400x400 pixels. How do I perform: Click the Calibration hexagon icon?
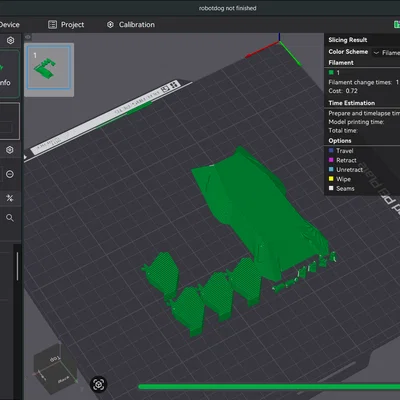pyautogui.click(x=110, y=25)
